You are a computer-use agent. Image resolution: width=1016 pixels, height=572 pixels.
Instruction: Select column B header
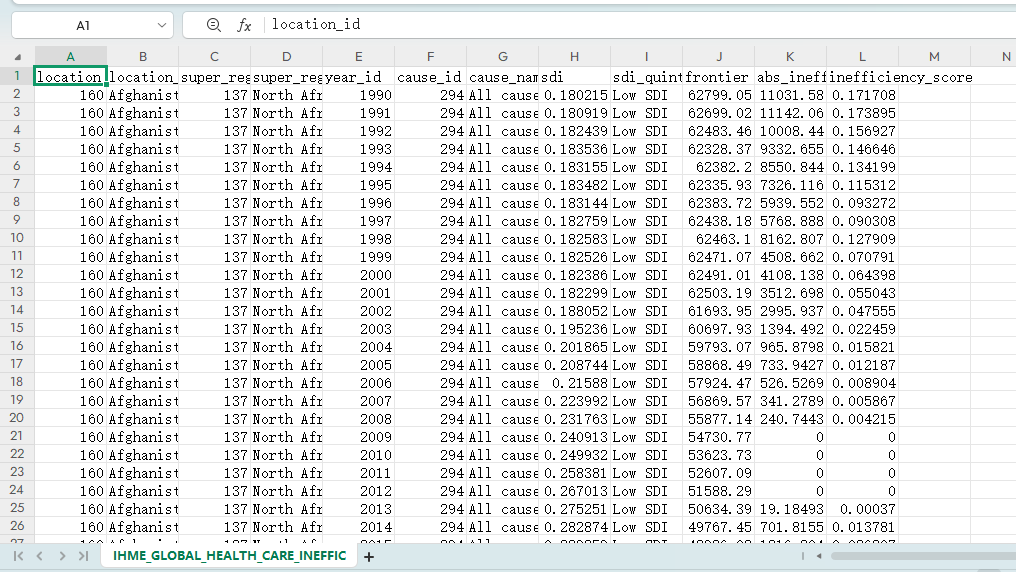[x=143, y=57]
